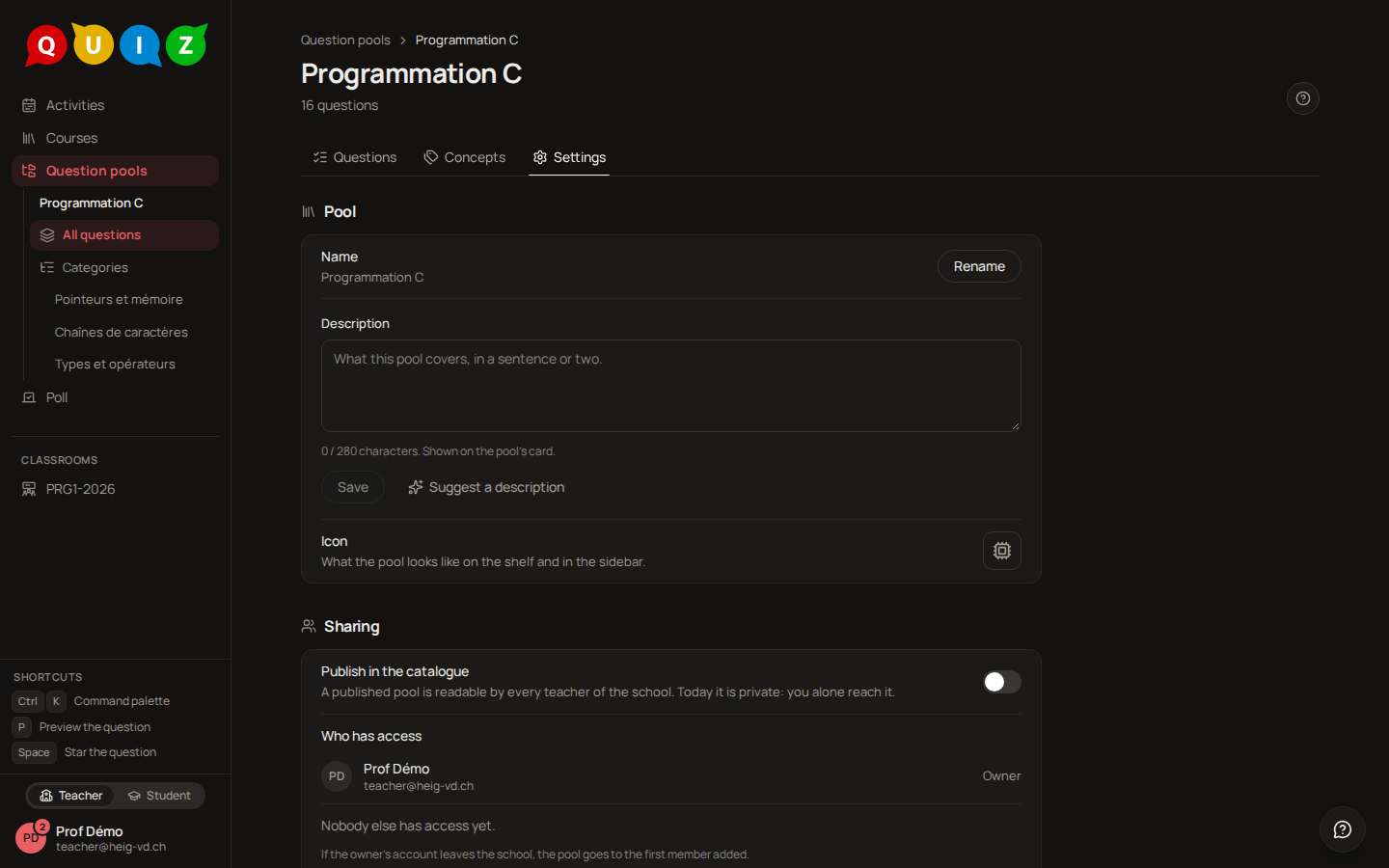Click the teacher@heig-vd.ch email in access list
1389x868 pixels.
click(x=419, y=786)
